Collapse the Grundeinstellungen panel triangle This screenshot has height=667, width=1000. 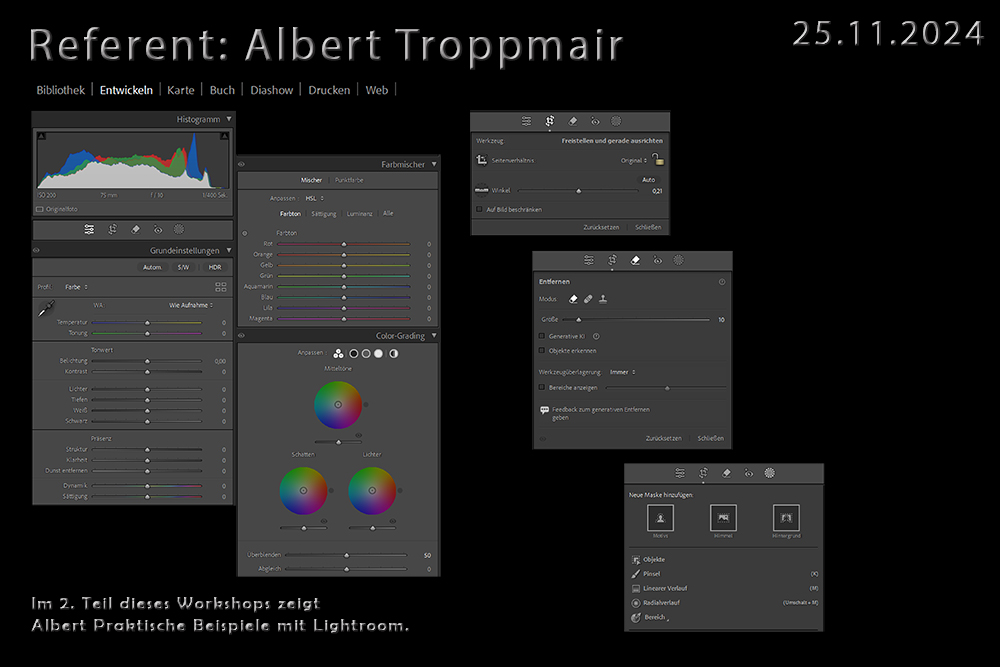(229, 250)
